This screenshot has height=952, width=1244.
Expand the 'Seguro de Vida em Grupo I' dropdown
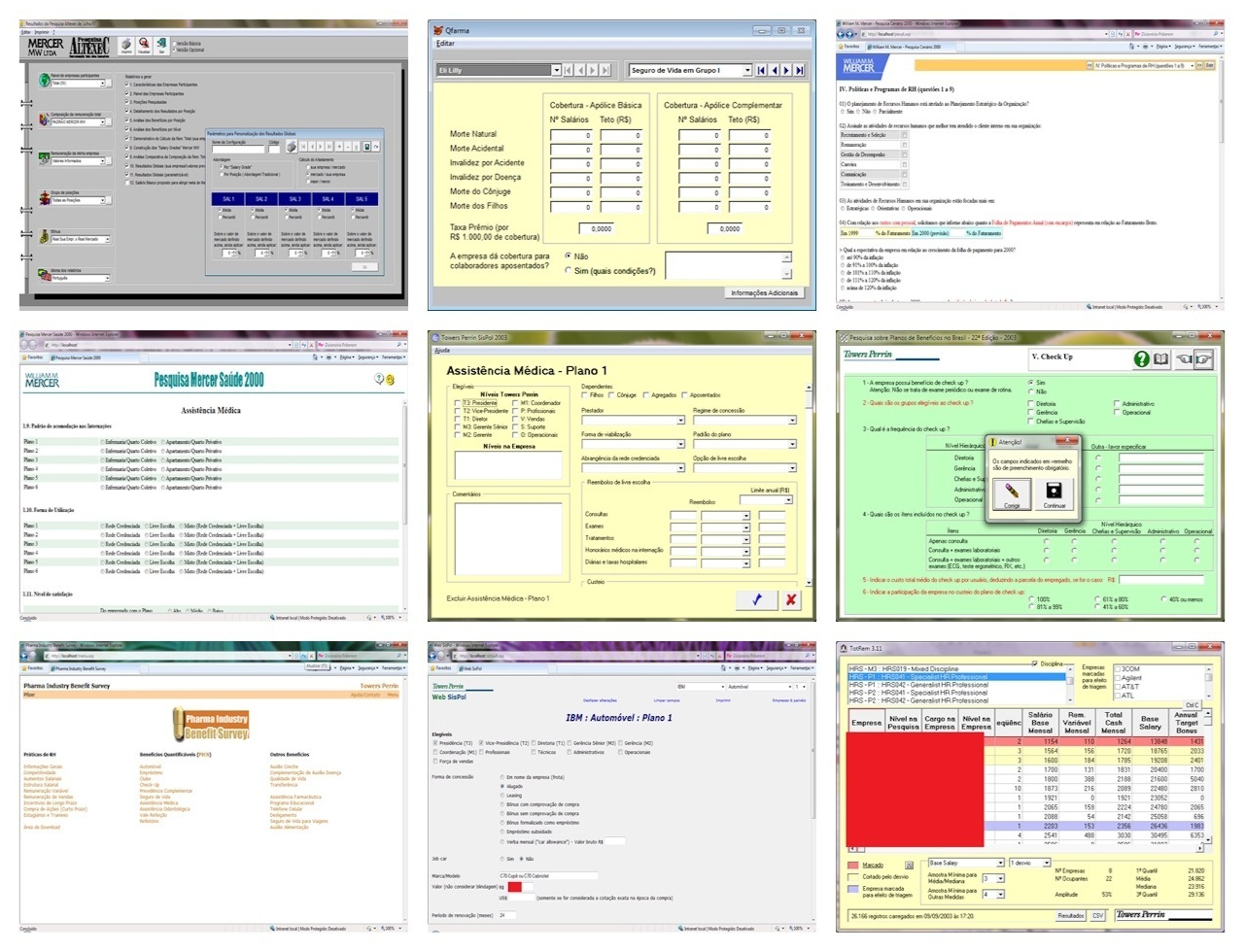pyautogui.click(x=747, y=70)
